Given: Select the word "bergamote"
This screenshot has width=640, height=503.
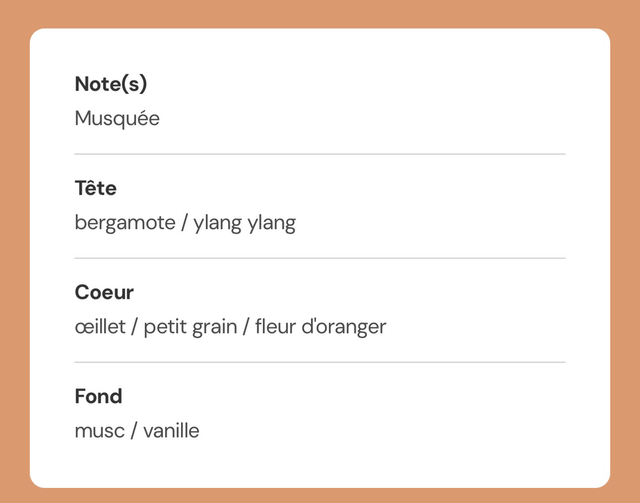Looking at the screenshot, I should click(124, 223).
